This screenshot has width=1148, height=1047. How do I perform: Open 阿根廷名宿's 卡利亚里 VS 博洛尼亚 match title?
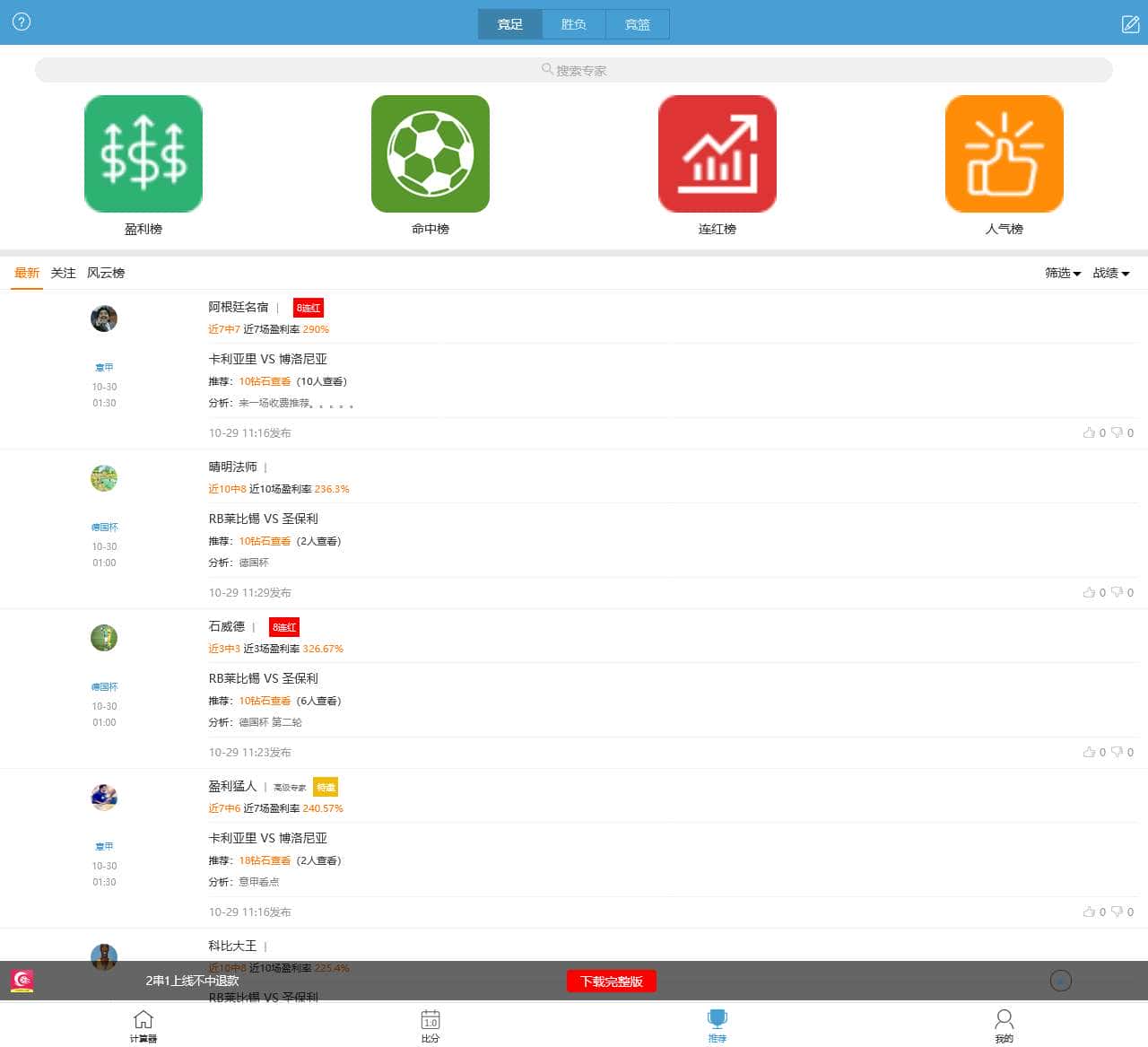click(268, 359)
